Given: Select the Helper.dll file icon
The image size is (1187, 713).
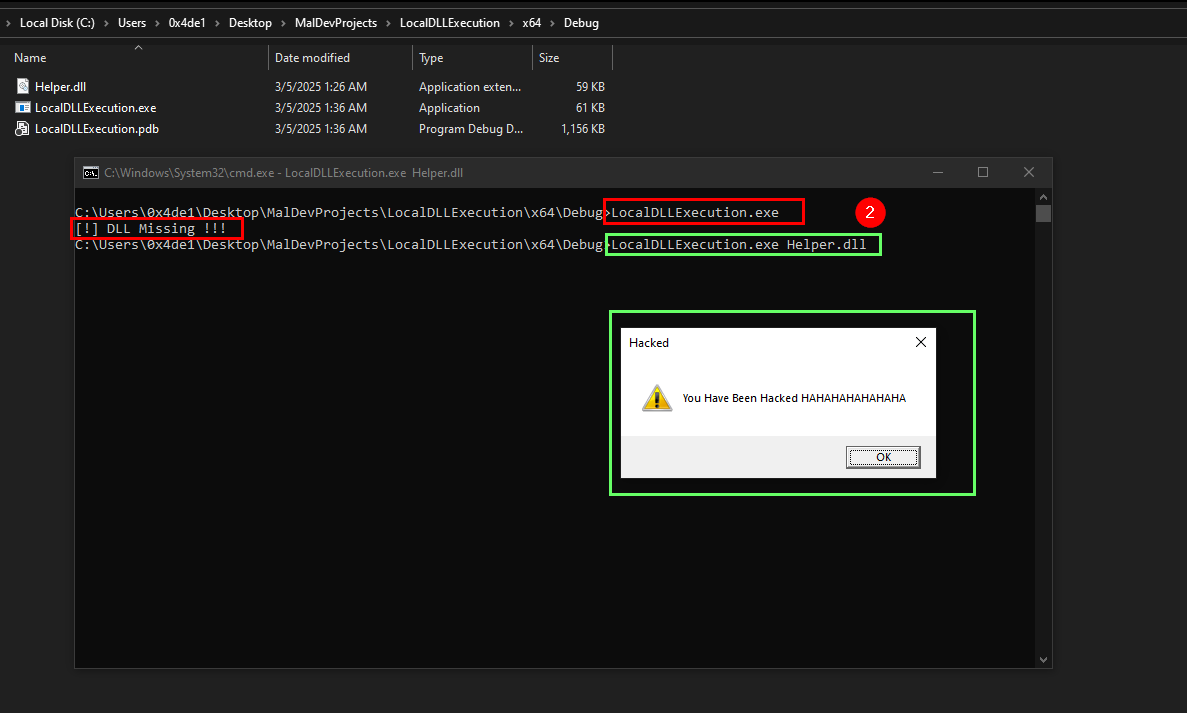Looking at the screenshot, I should pos(23,86).
